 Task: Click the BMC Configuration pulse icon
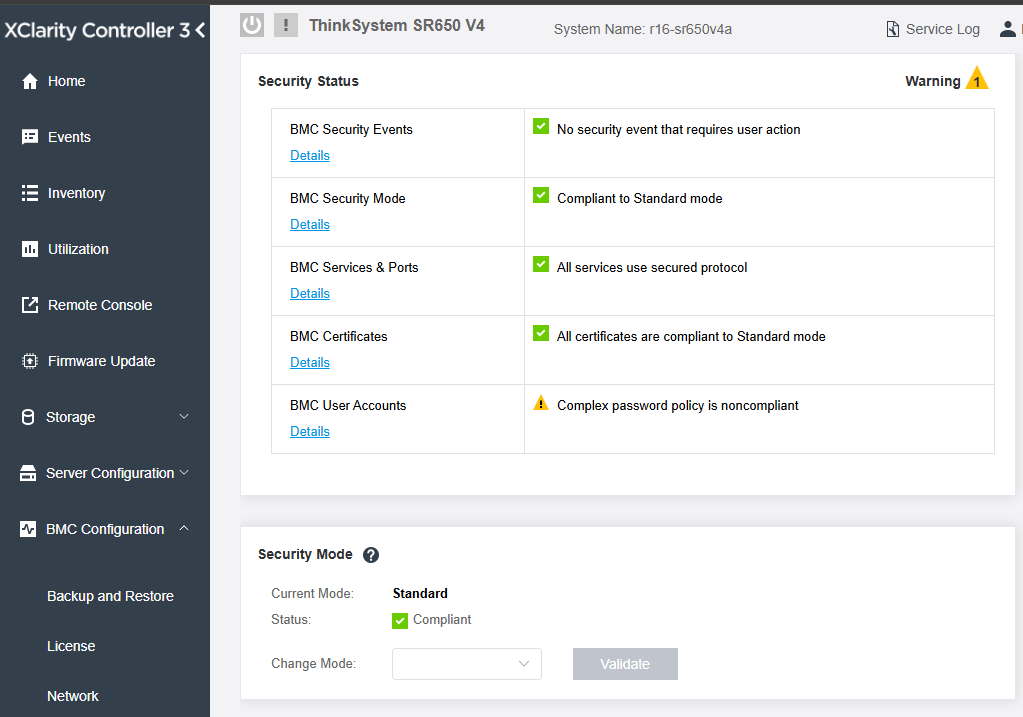[28, 529]
